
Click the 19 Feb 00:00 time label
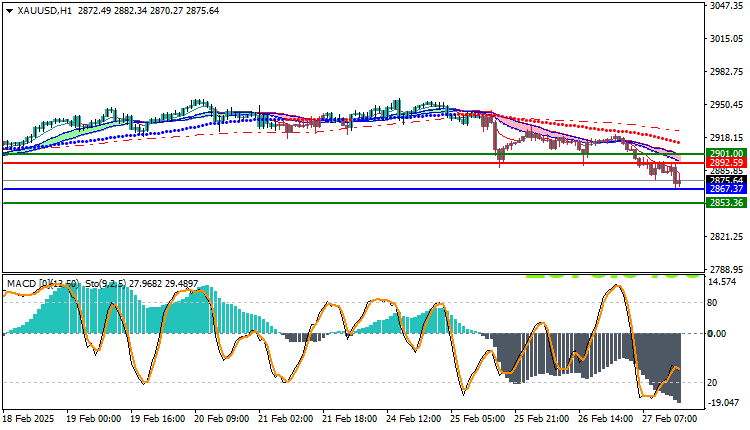(x=94, y=419)
